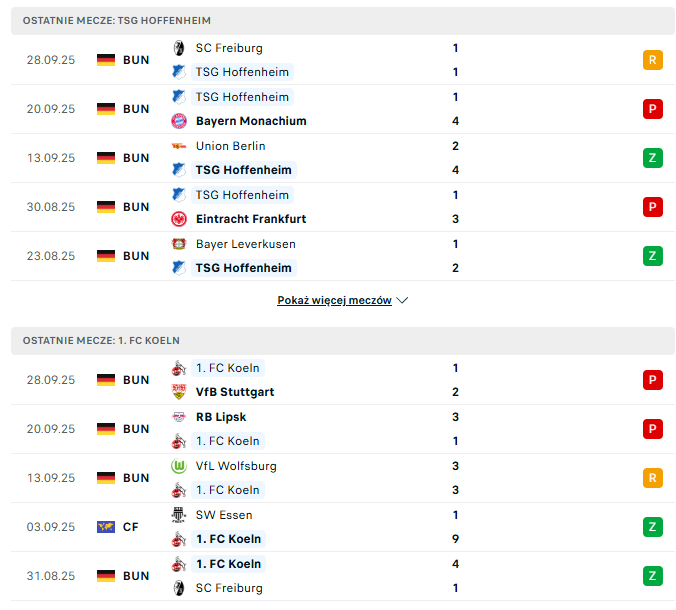Screen dimensions: 676x610
Task: Click the Bayern Monachium club logo
Action: click(179, 121)
